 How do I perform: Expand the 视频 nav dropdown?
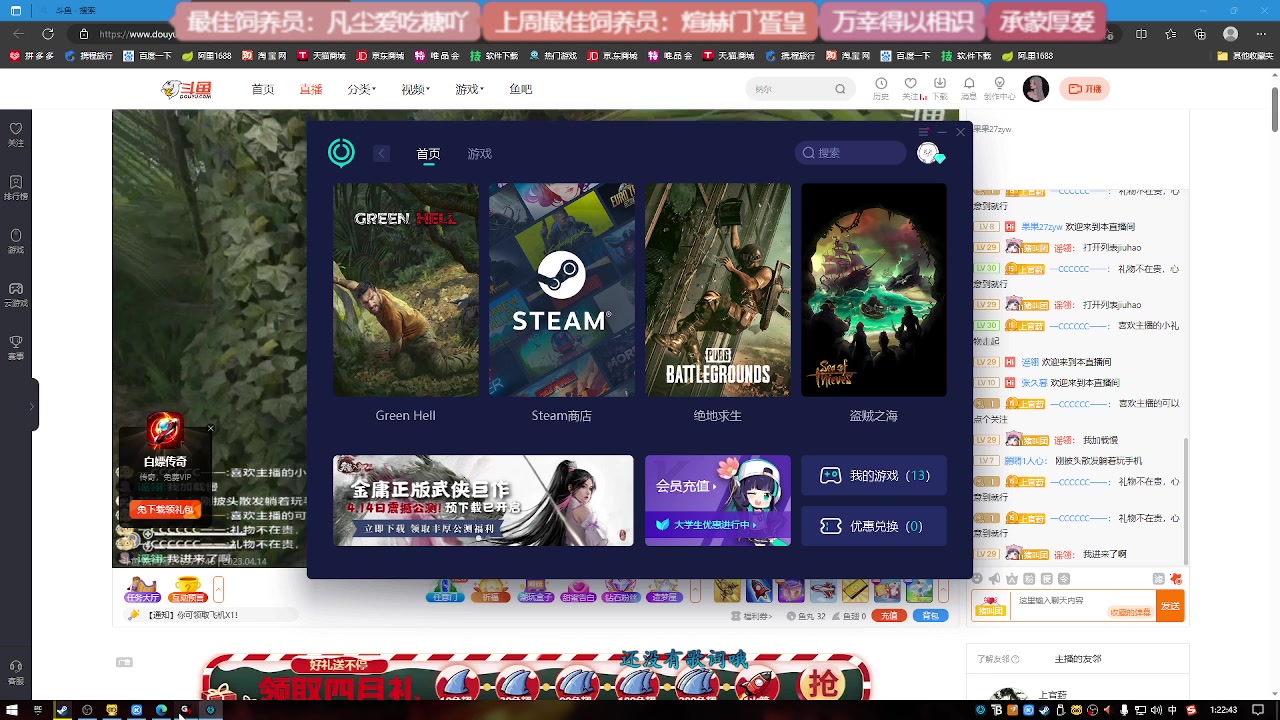pyautogui.click(x=415, y=89)
